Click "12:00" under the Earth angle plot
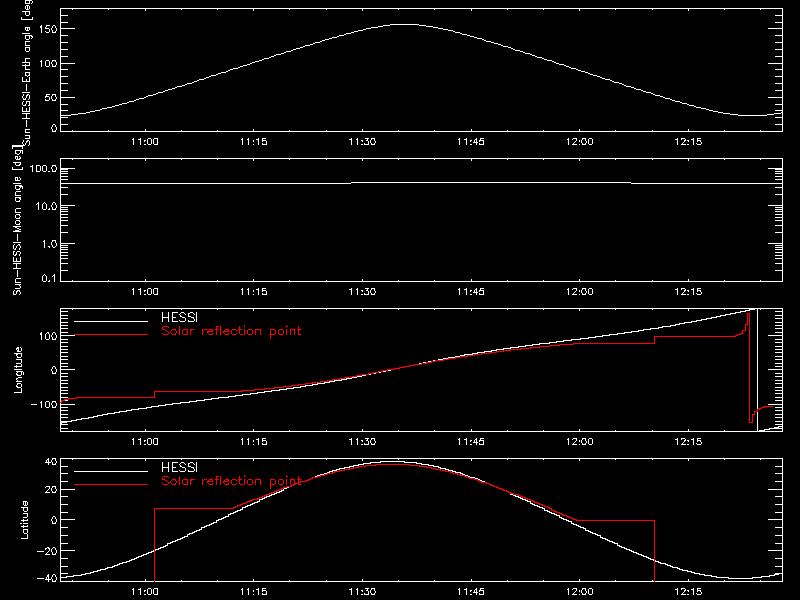The image size is (800, 600). (580, 142)
